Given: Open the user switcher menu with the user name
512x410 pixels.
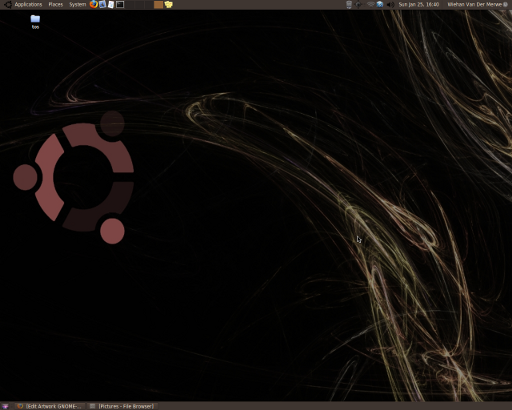Looking at the screenshot, I should (x=474, y=4).
